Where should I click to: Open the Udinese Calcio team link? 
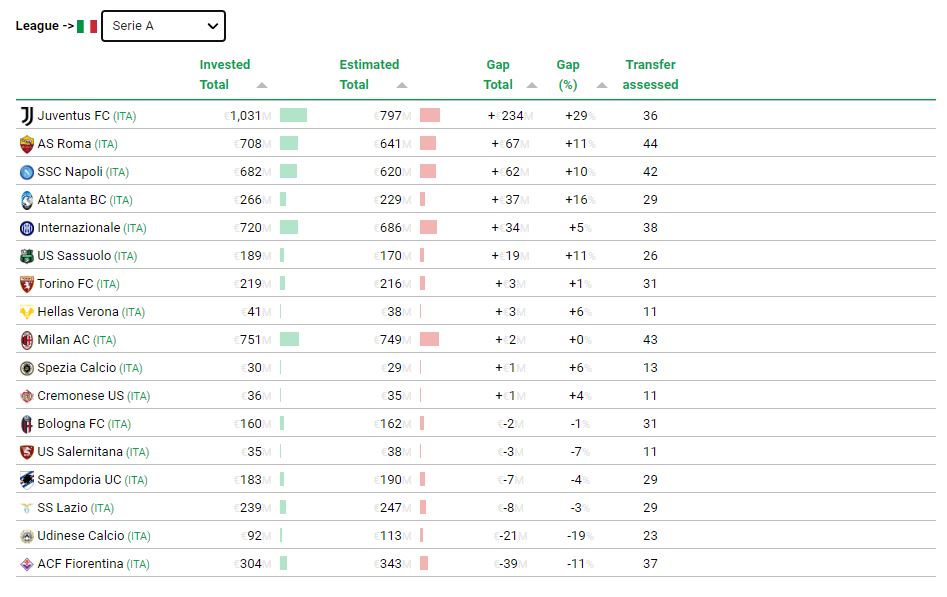click(x=80, y=536)
